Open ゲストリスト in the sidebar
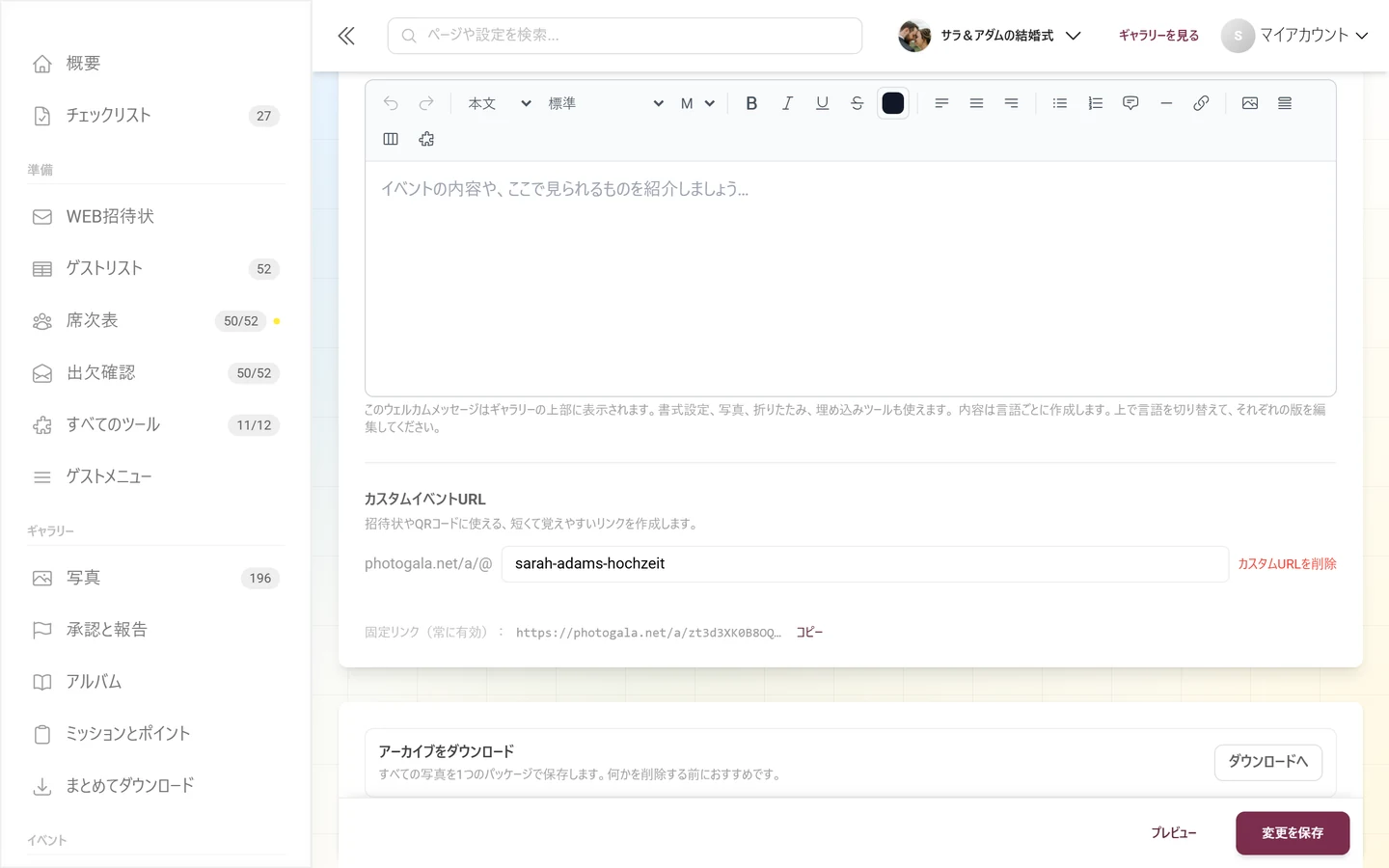 tap(154, 269)
